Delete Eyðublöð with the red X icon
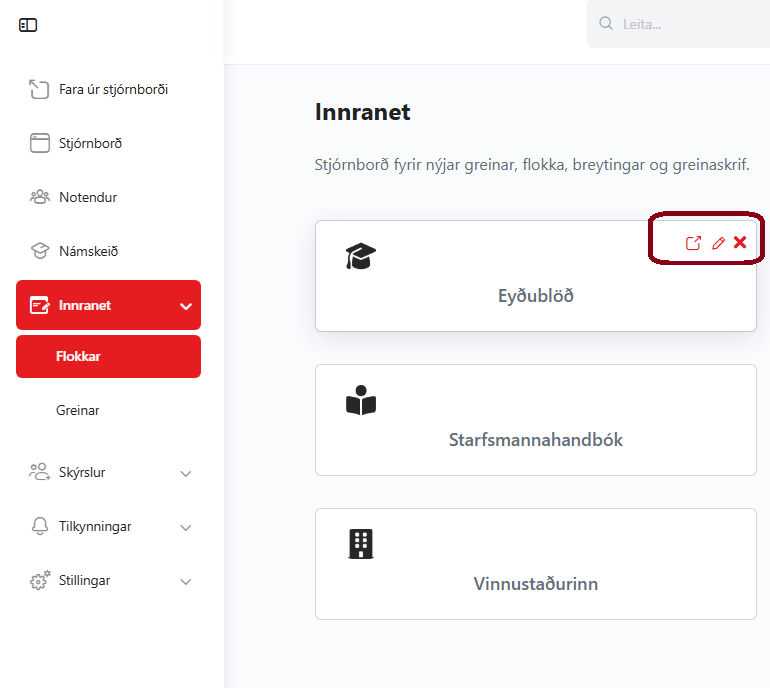This screenshot has width=770, height=688. click(x=740, y=242)
